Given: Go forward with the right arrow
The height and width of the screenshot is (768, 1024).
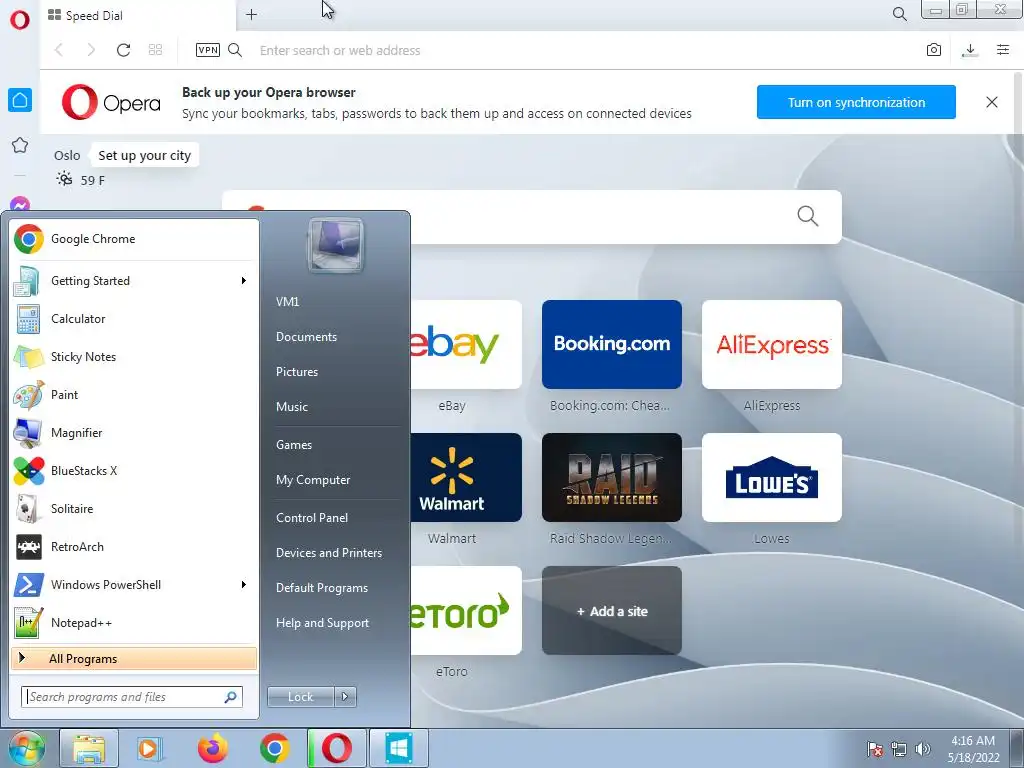Looking at the screenshot, I should 91,50.
